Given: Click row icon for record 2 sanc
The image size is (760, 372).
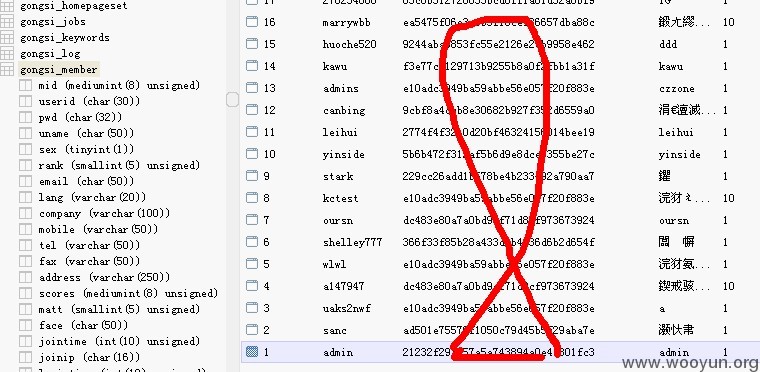Looking at the screenshot, I should (252, 330).
